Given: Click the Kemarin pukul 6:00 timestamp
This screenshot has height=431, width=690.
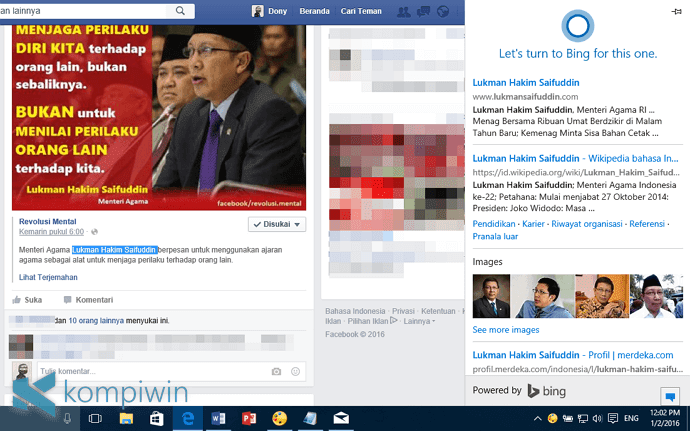Looking at the screenshot, I should click(x=51, y=232).
